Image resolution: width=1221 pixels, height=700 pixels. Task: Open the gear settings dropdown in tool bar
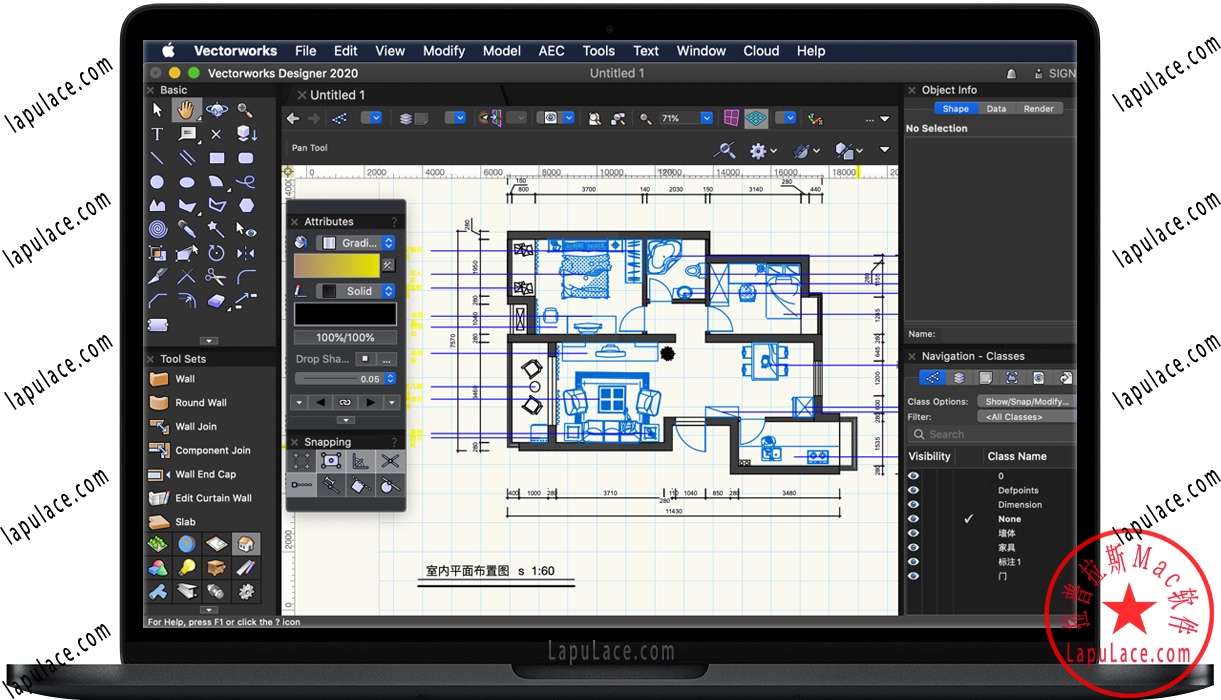763,150
